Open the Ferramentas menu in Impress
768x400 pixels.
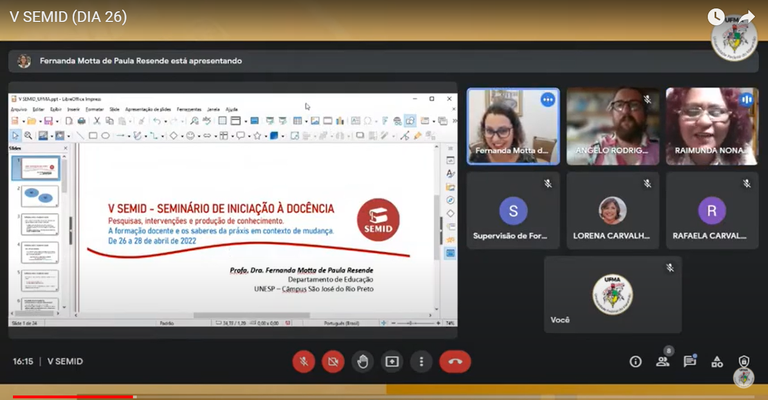pyautogui.click(x=189, y=109)
